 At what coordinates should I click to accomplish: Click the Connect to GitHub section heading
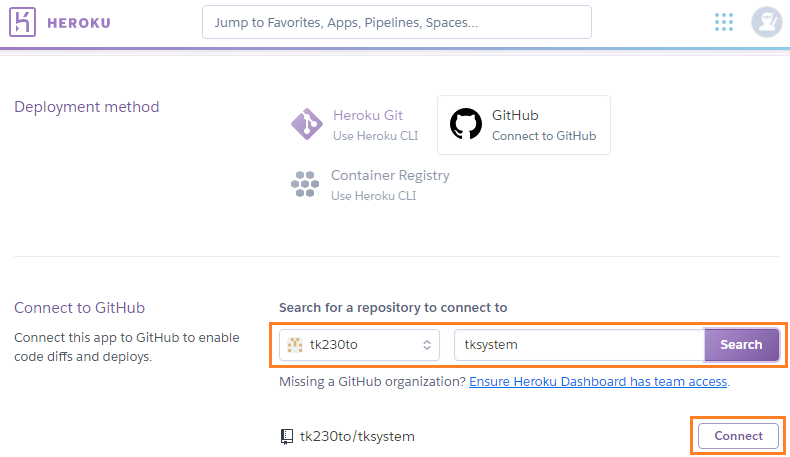80,308
